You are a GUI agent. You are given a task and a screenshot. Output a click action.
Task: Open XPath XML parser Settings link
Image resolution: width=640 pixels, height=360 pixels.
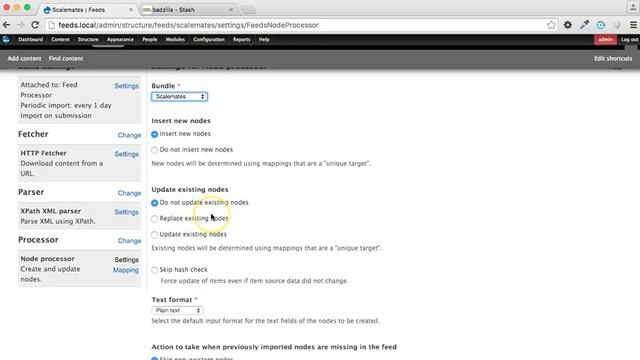(127, 212)
